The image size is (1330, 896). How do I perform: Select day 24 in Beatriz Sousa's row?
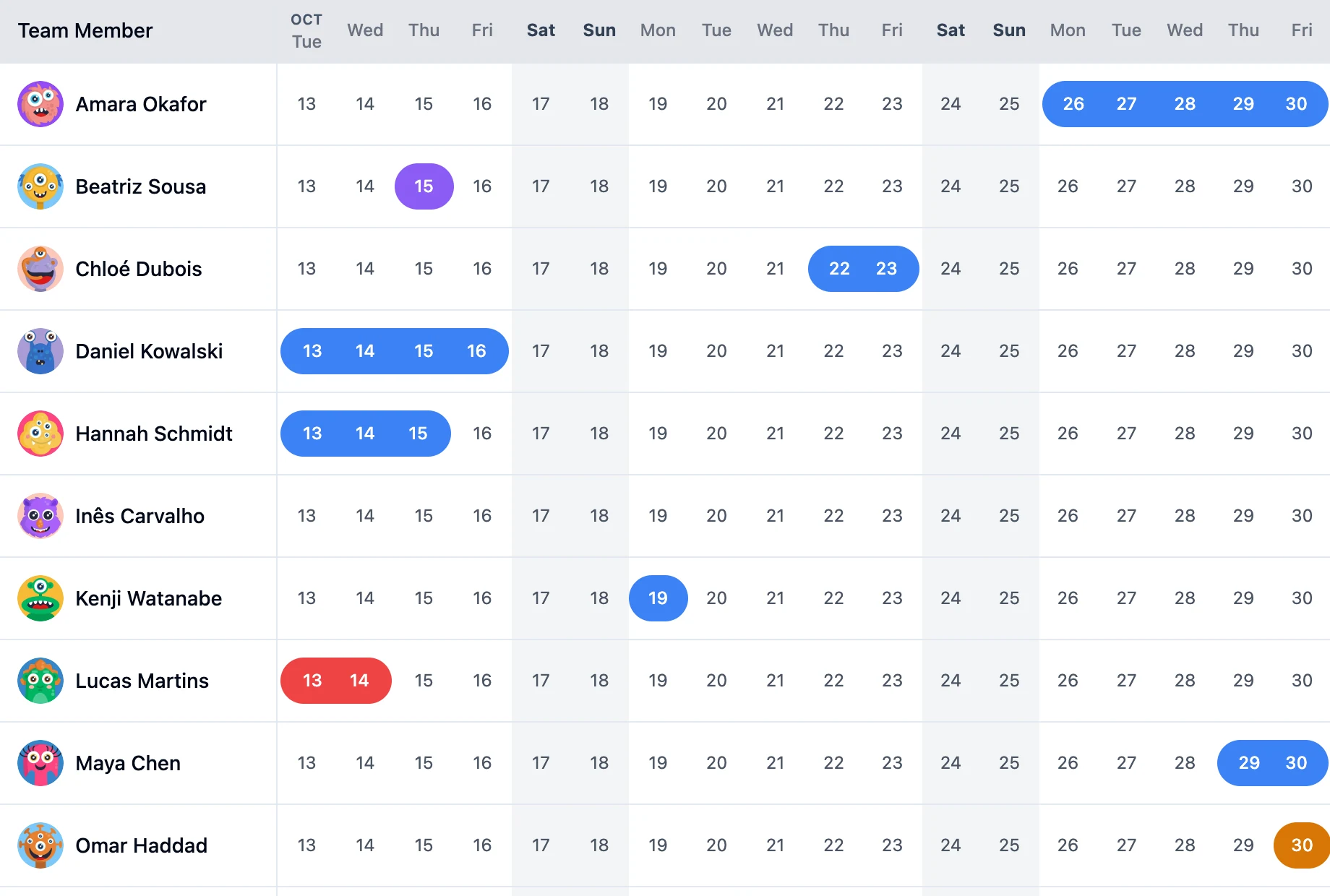pyautogui.click(x=951, y=186)
